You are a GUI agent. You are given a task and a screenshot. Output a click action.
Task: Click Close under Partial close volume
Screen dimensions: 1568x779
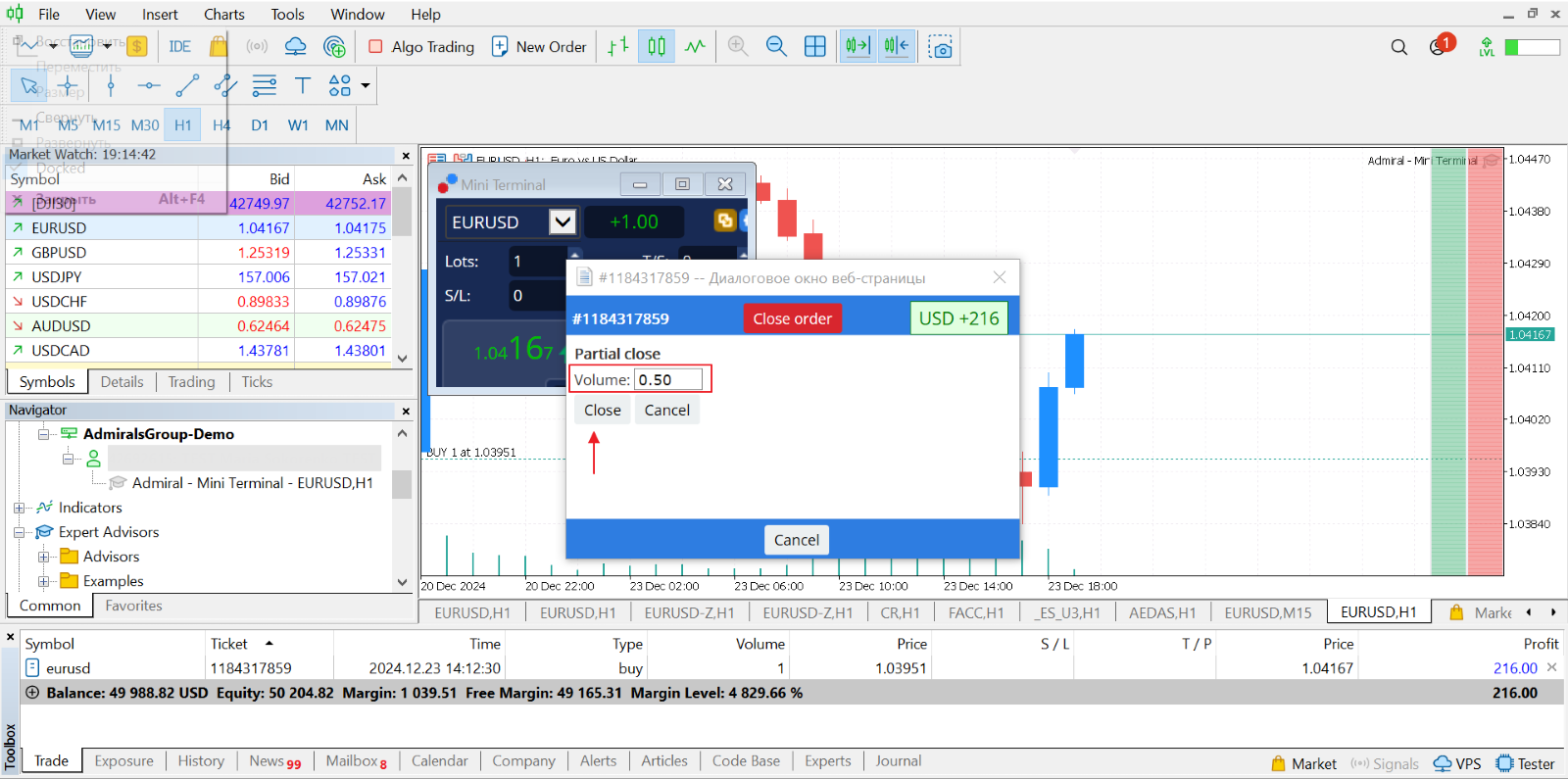pyautogui.click(x=603, y=411)
